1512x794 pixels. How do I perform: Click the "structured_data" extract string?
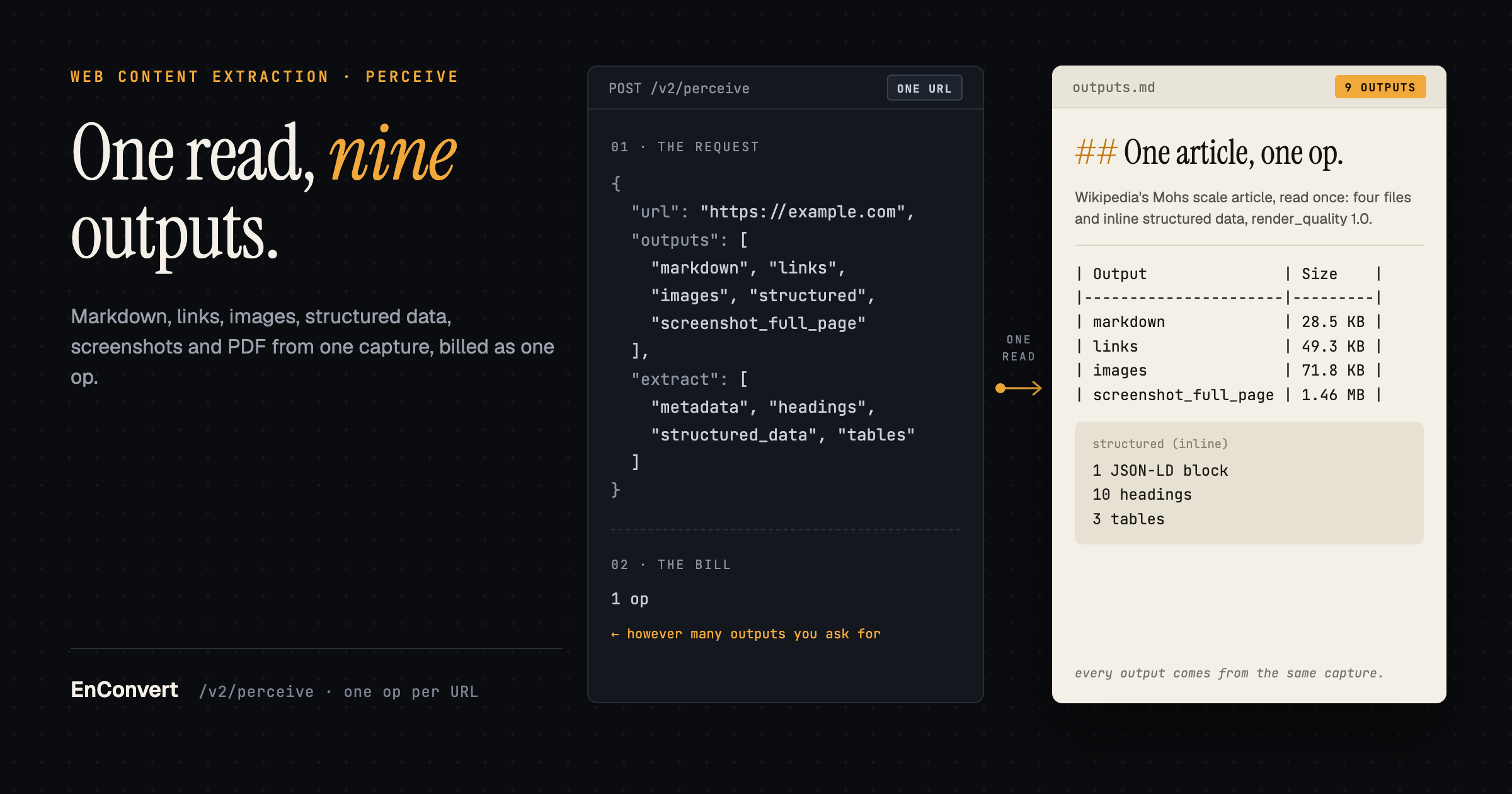734,435
